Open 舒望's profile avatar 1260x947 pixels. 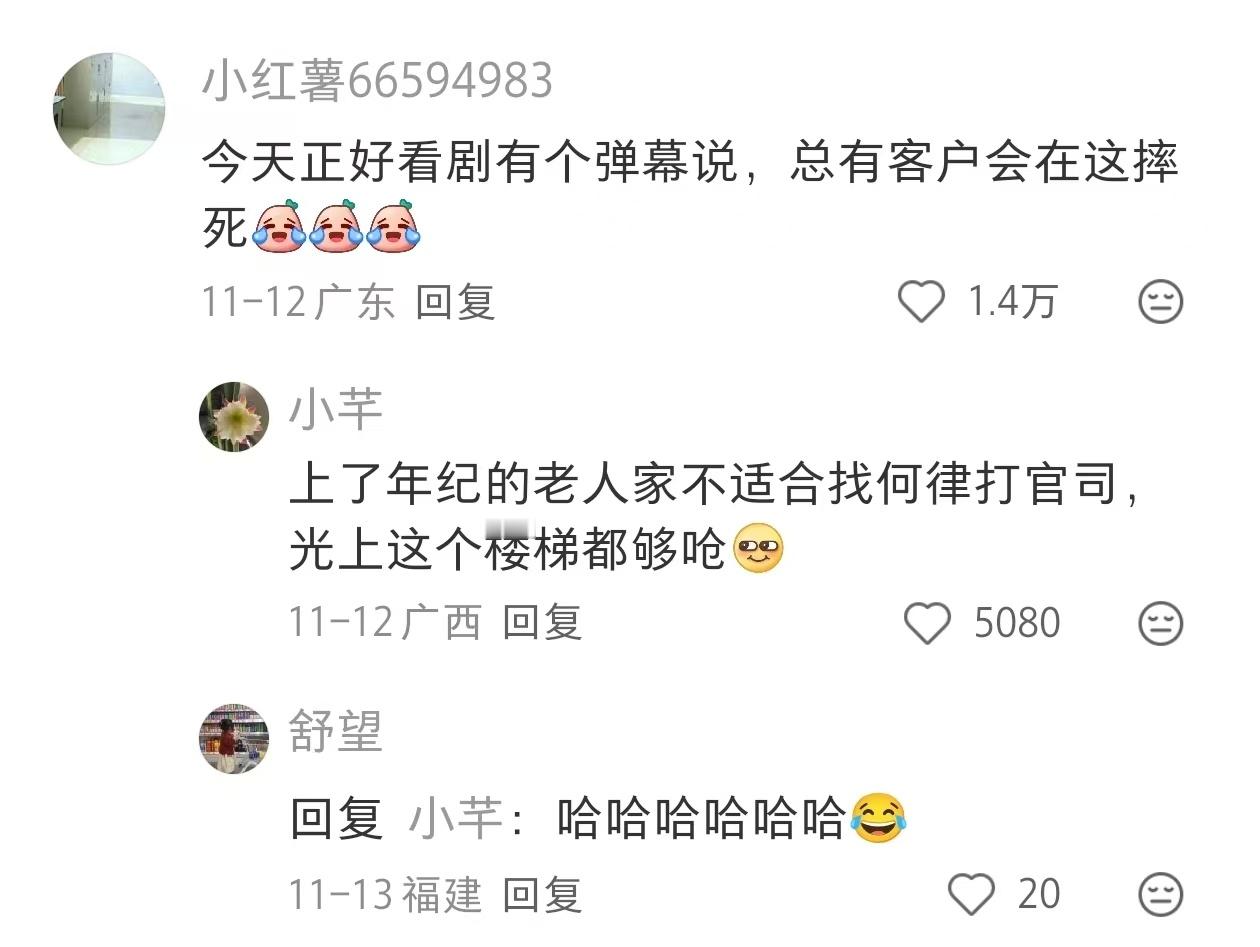pyautogui.click(x=234, y=739)
